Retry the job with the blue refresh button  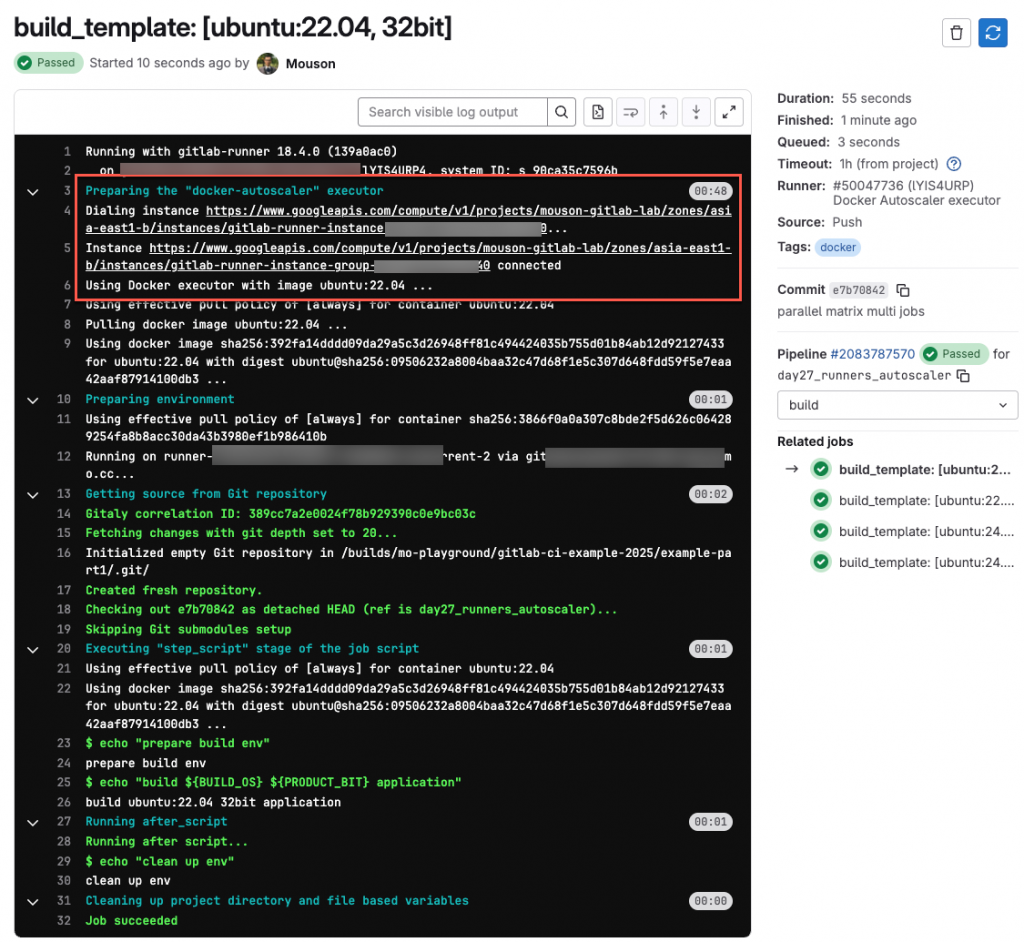(993, 33)
